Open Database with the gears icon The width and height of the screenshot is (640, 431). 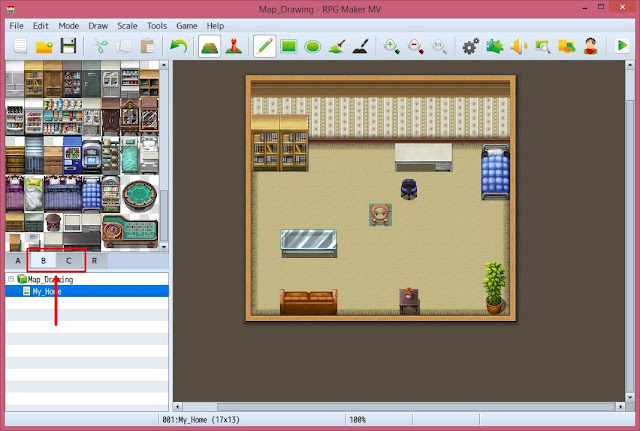point(471,46)
